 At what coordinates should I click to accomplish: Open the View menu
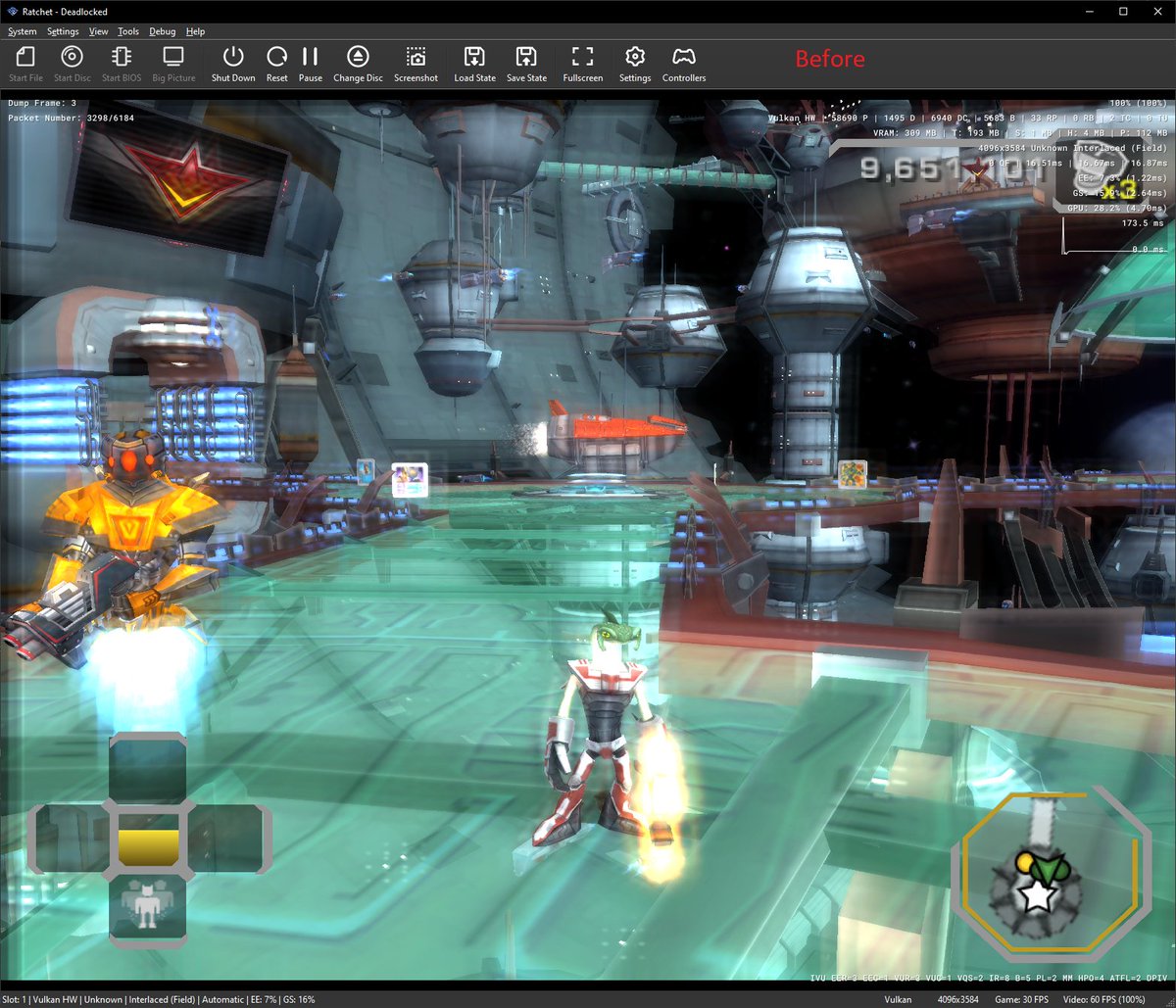[99, 31]
